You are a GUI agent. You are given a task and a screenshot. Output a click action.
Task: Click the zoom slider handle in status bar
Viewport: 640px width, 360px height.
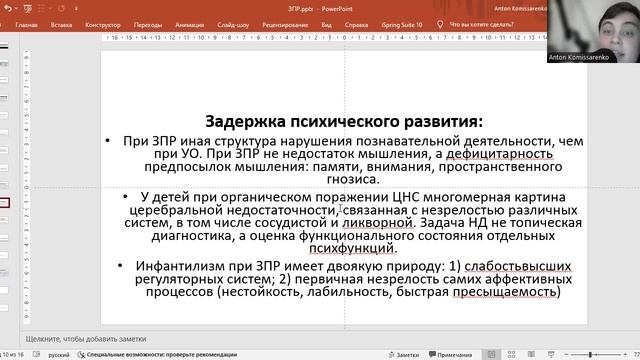click(x=590, y=355)
